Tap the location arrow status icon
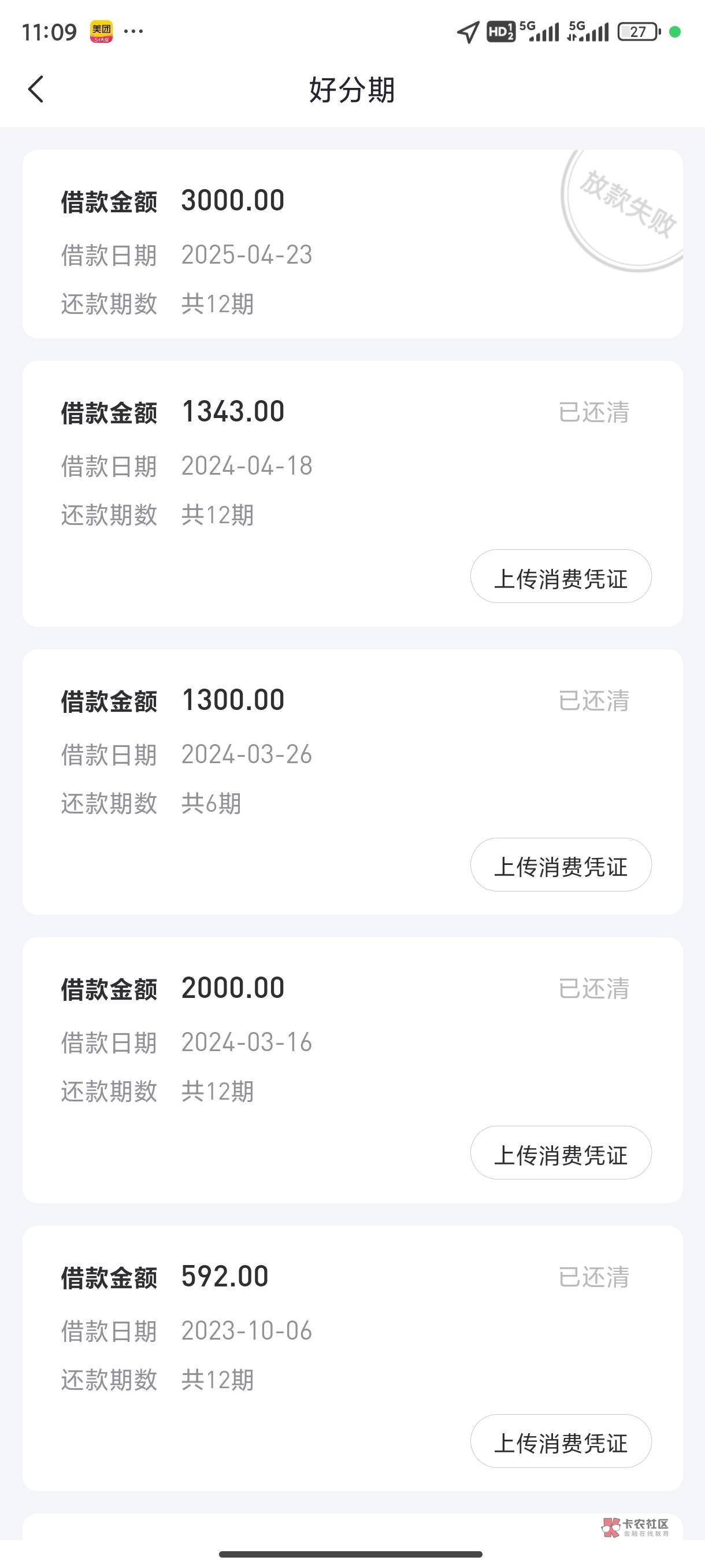Screen dimensions: 705x1568 tap(467, 32)
